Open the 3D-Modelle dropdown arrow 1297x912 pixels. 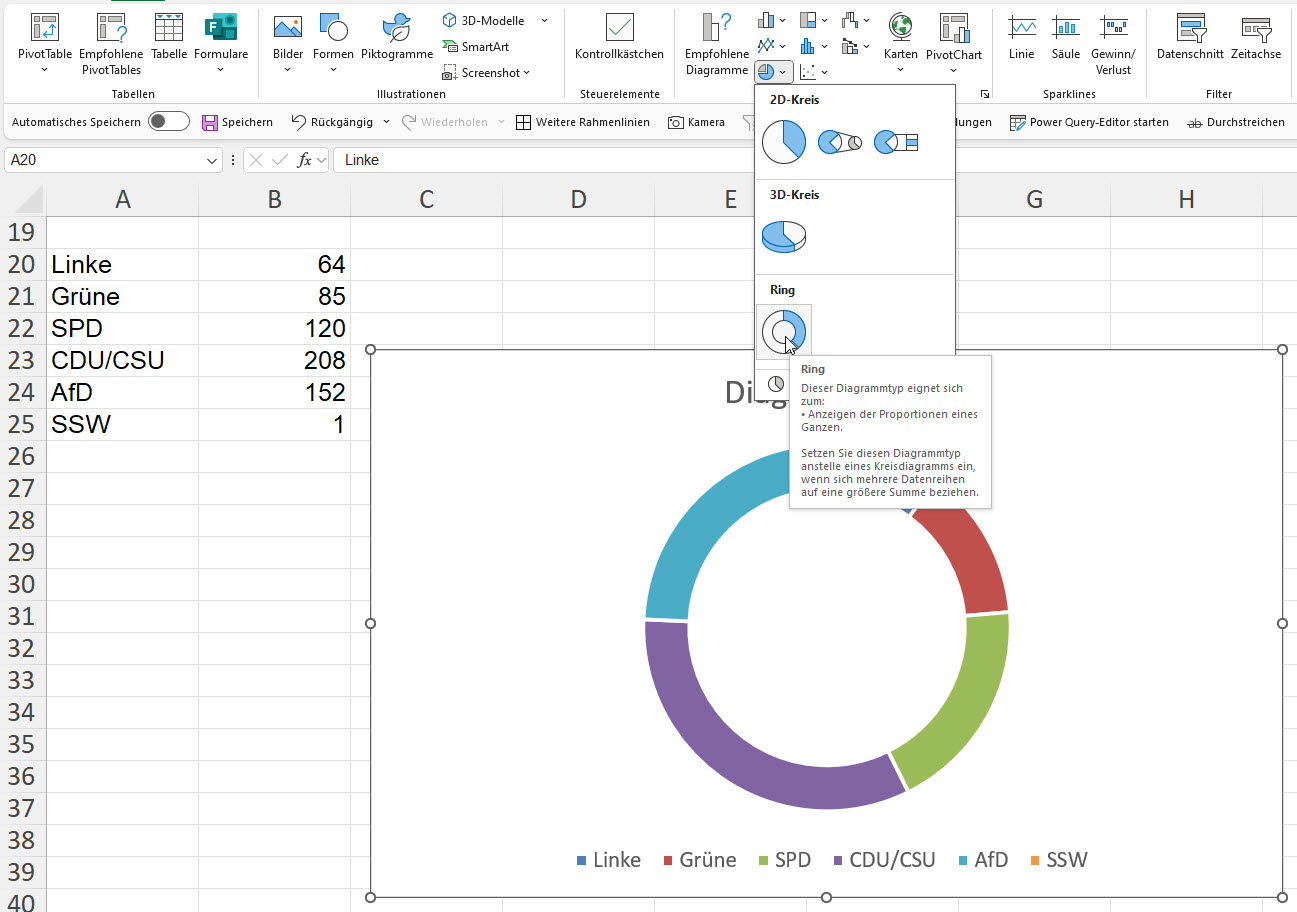coord(544,21)
